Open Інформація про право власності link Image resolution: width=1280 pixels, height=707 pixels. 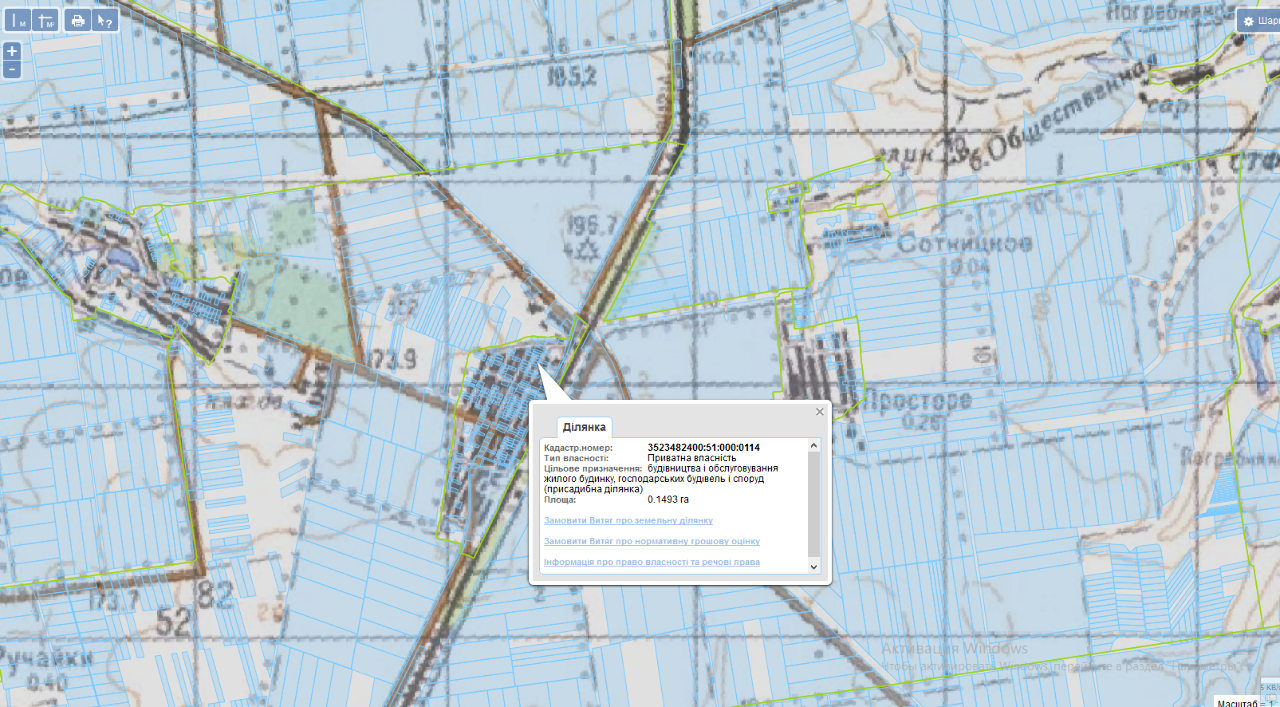(651, 562)
